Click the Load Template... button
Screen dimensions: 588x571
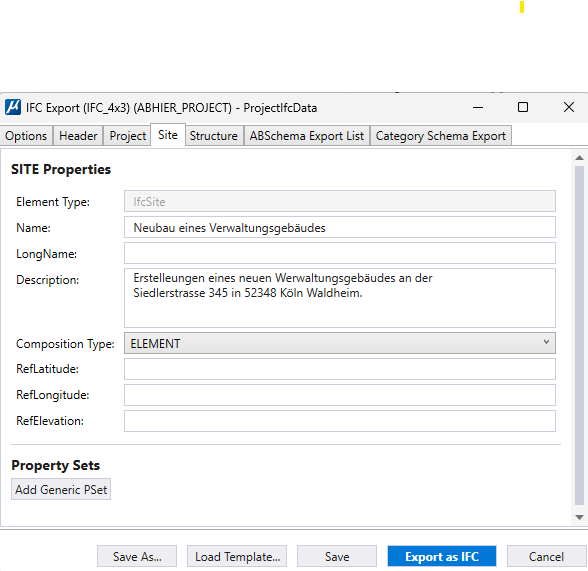(237, 556)
